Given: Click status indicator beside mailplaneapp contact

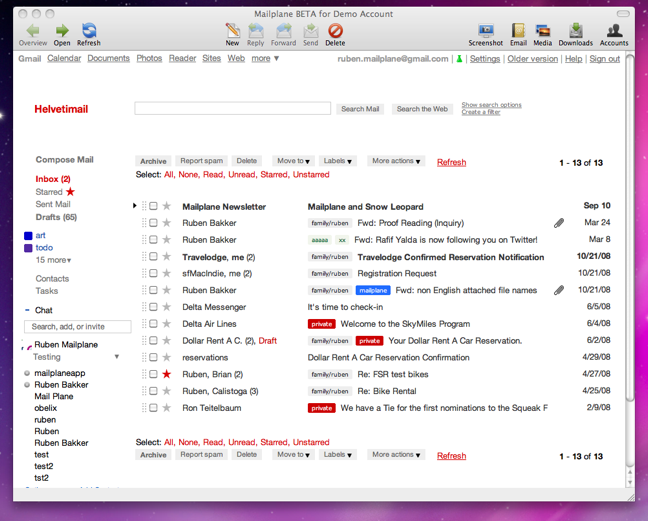Looking at the screenshot, I should tap(27, 373).
